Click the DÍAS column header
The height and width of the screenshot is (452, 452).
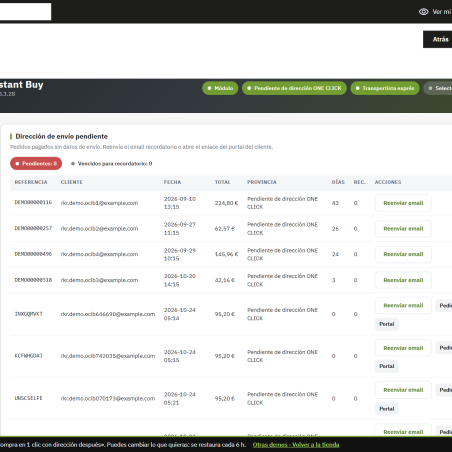pos(338,182)
